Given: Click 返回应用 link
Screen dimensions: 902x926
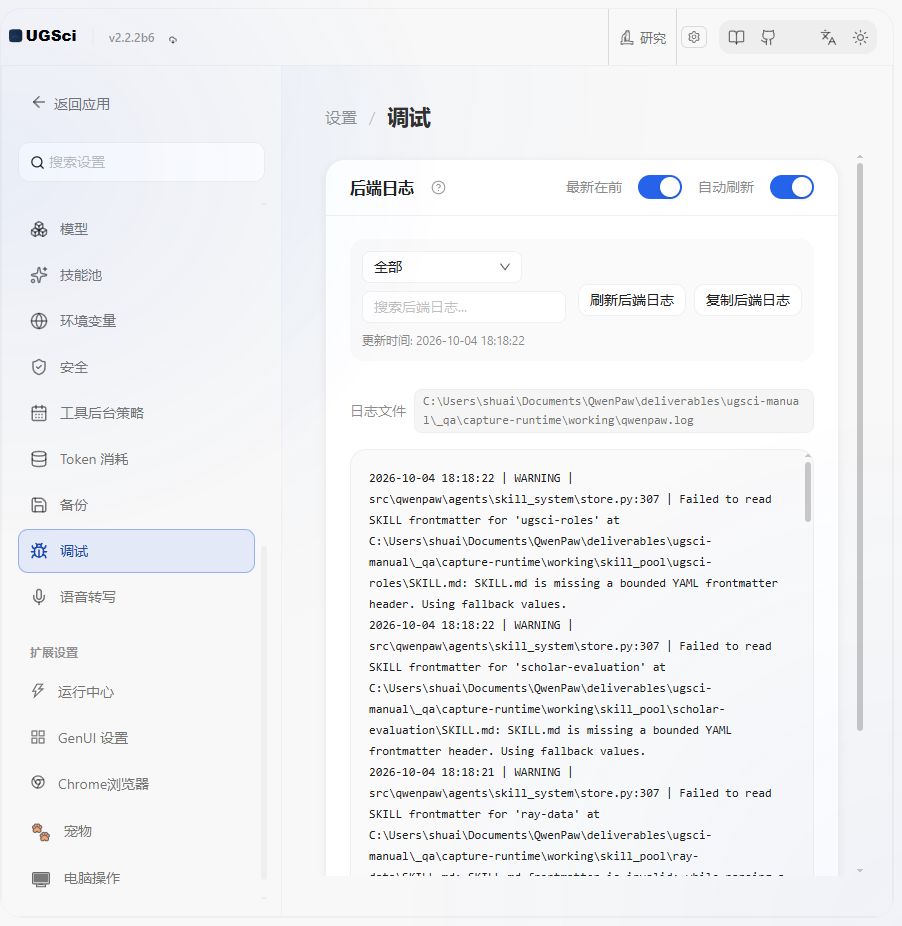Looking at the screenshot, I should point(71,104).
